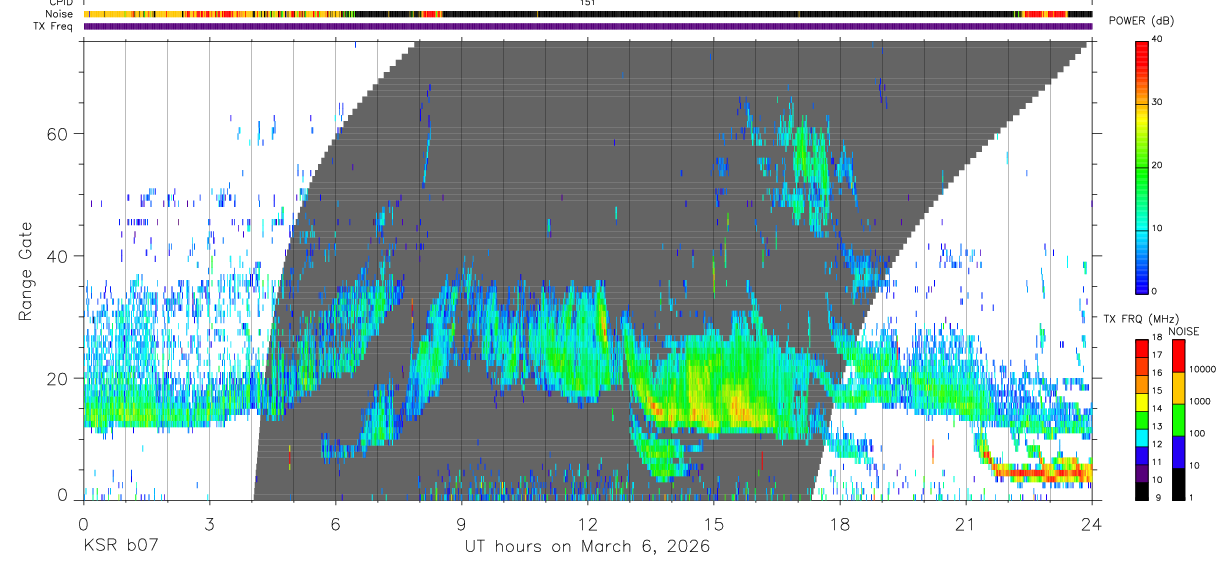Click the 'Range Gate' vertical axis title
This screenshot has width=1228, height=567.
click(x=24, y=272)
